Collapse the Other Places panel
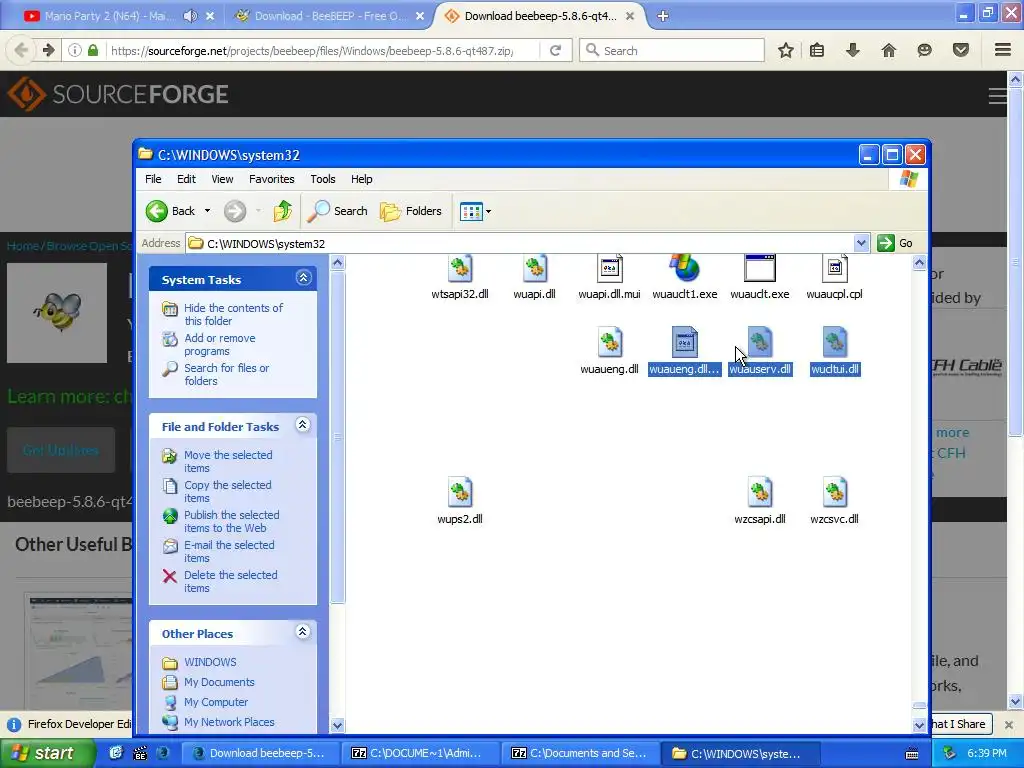This screenshot has width=1024, height=768. coord(302,632)
